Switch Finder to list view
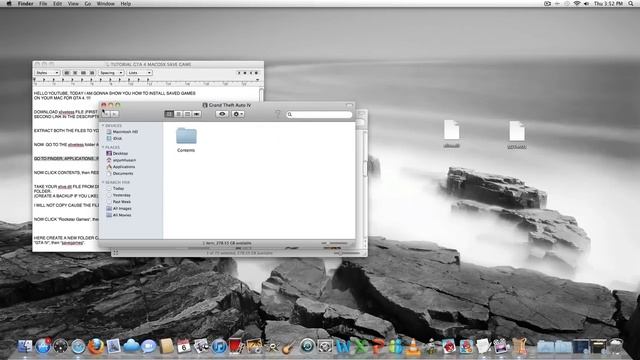Screen dimensions: 640x360 pyautogui.click(x=178, y=114)
